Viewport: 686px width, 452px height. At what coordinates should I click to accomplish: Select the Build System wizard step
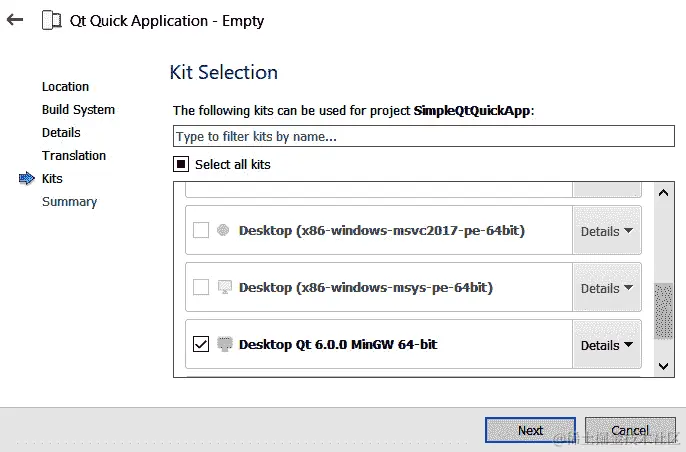pyautogui.click(x=78, y=109)
